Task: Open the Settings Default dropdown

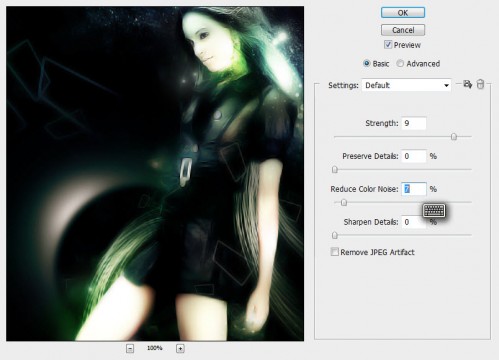Action: [x=406, y=85]
